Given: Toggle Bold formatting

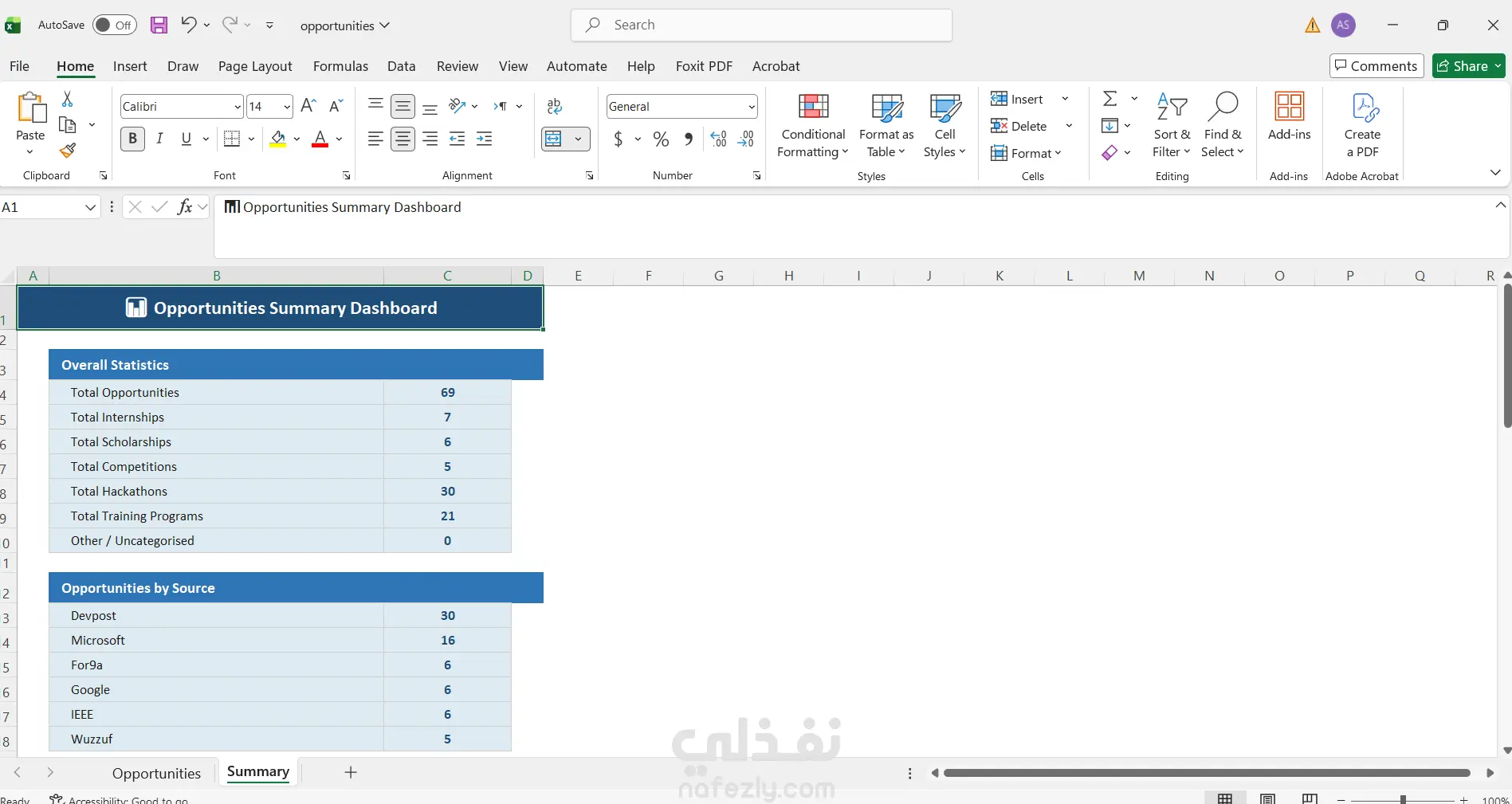Looking at the screenshot, I should click(x=132, y=139).
